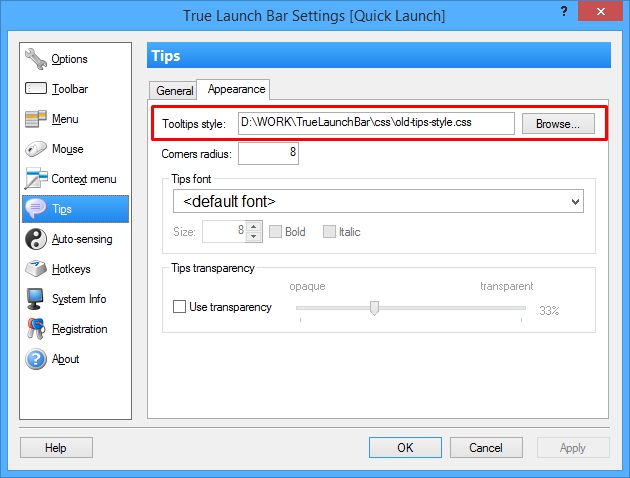Open the Menu settings icon
Image resolution: width=630 pixels, height=478 pixels.
(36, 119)
